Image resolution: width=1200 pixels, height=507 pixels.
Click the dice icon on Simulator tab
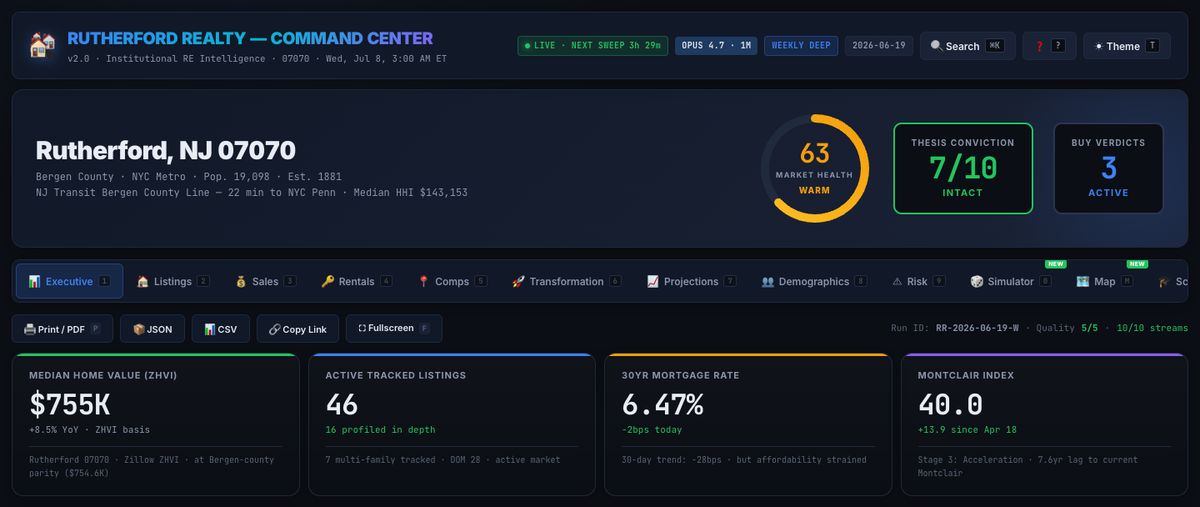976,282
